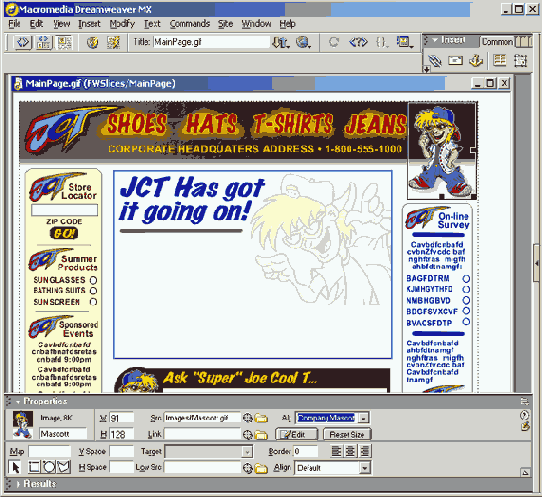The image size is (542, 497).
Task: Select the SUNSCREEN radio button
Action: coord(93,302)
